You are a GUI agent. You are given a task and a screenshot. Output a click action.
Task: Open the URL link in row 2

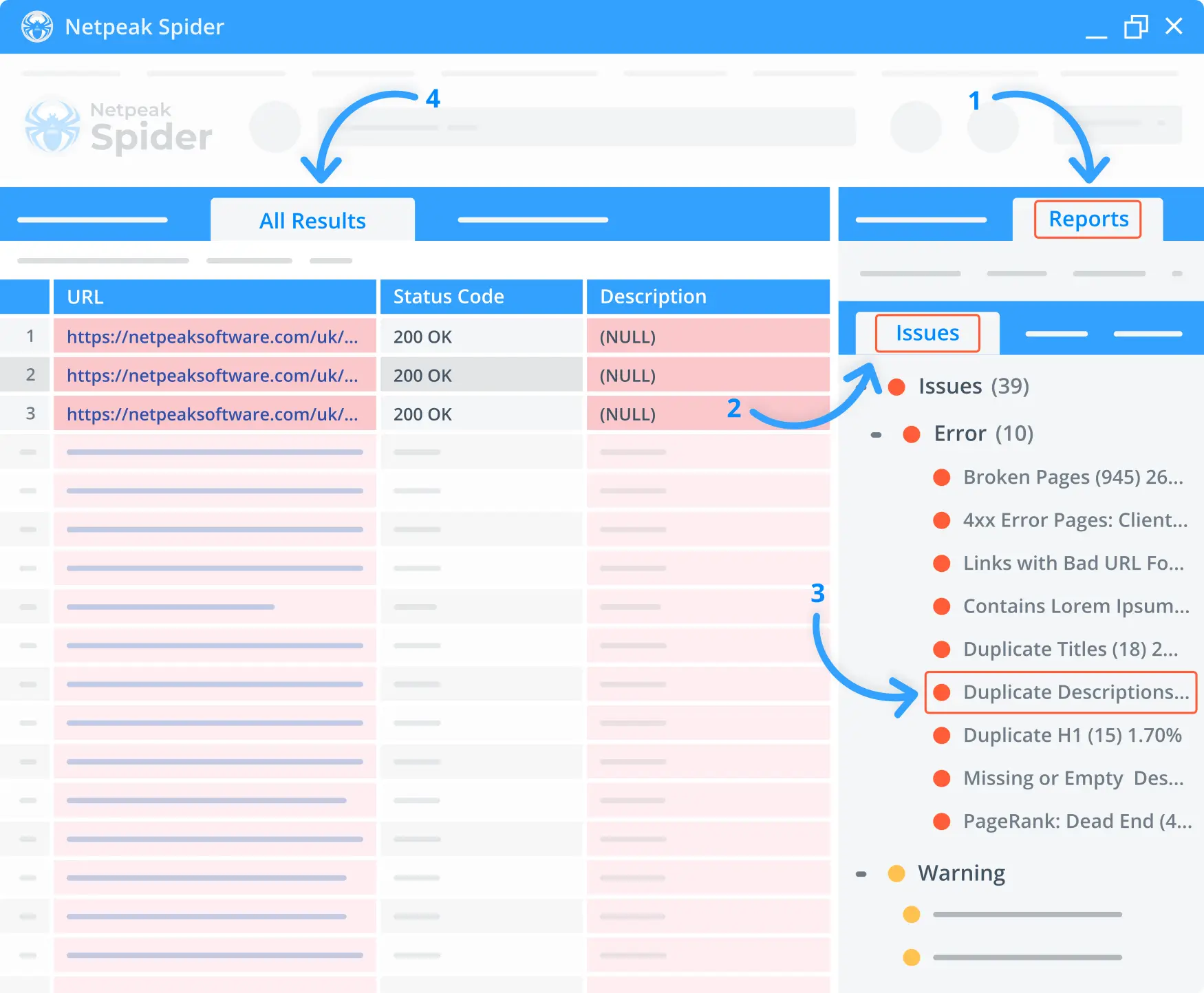213,375
